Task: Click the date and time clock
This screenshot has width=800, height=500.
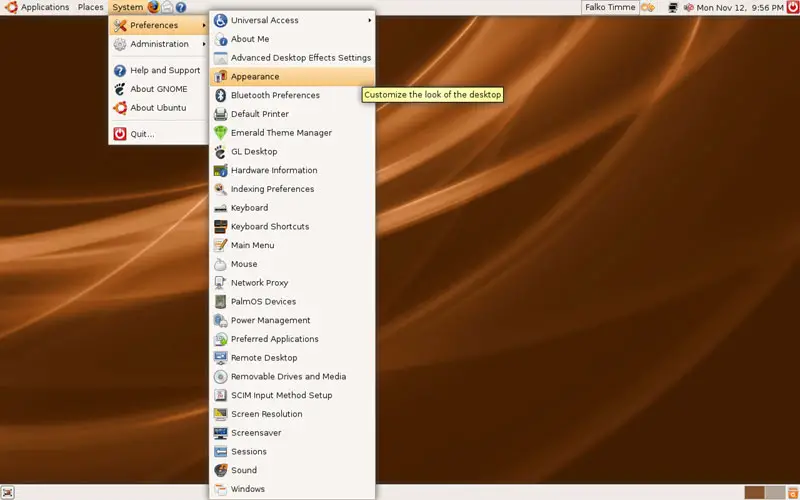Action: tap(740, 8)
